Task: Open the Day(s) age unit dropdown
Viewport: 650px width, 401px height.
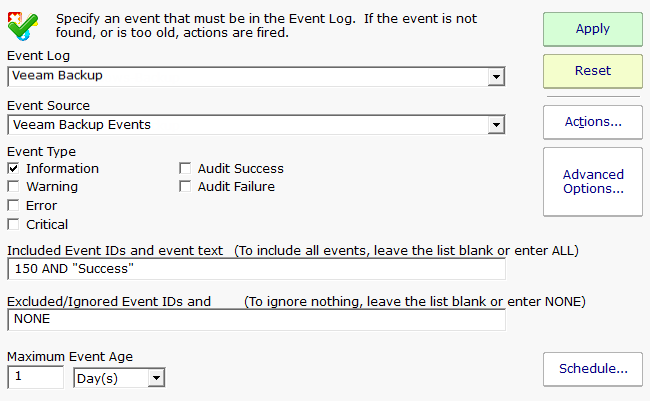Action: (156, 378)
